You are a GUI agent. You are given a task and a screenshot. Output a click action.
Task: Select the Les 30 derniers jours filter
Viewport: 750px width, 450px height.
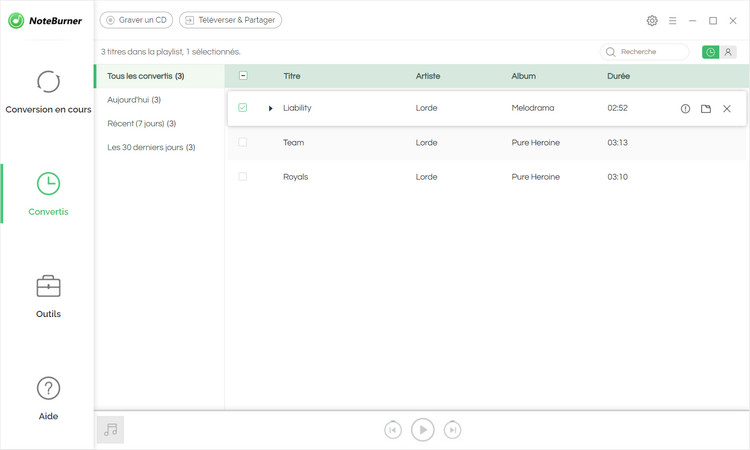coord(151,147)
